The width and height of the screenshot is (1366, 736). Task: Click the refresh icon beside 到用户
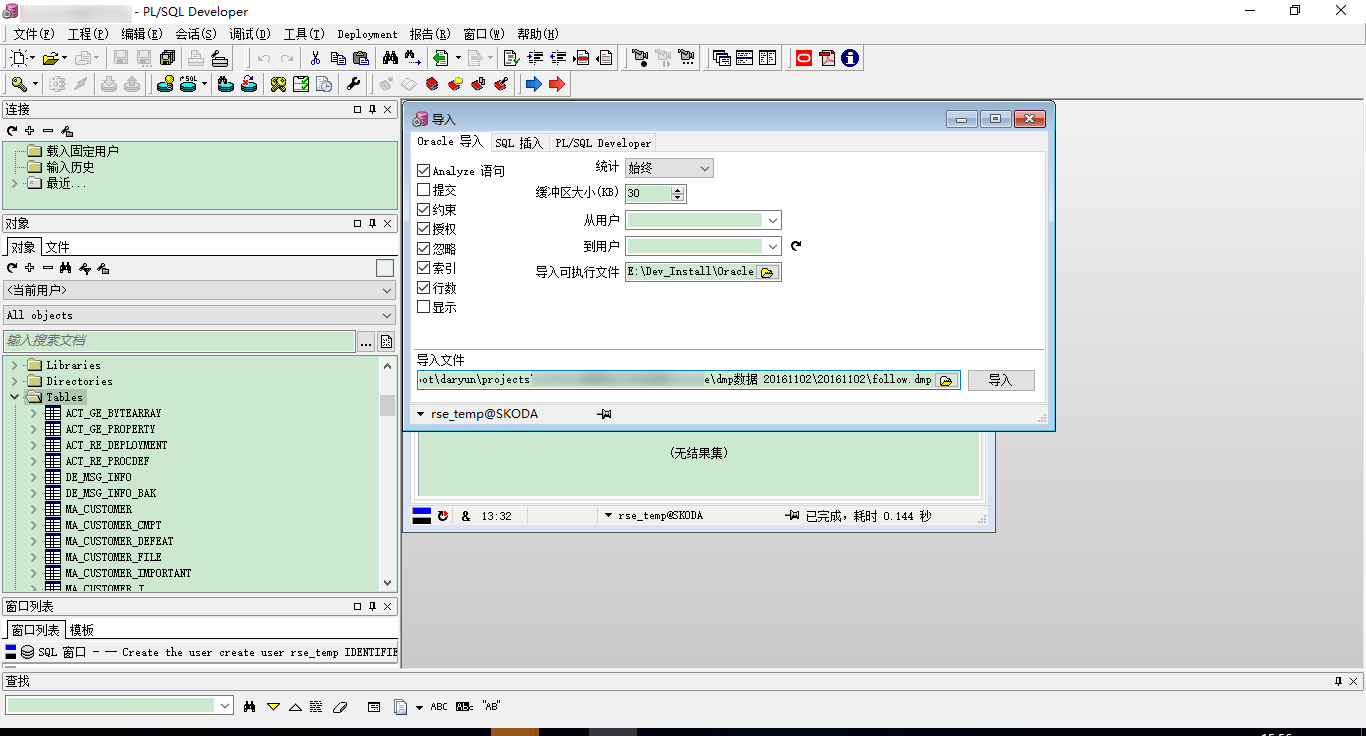point(796,246)
